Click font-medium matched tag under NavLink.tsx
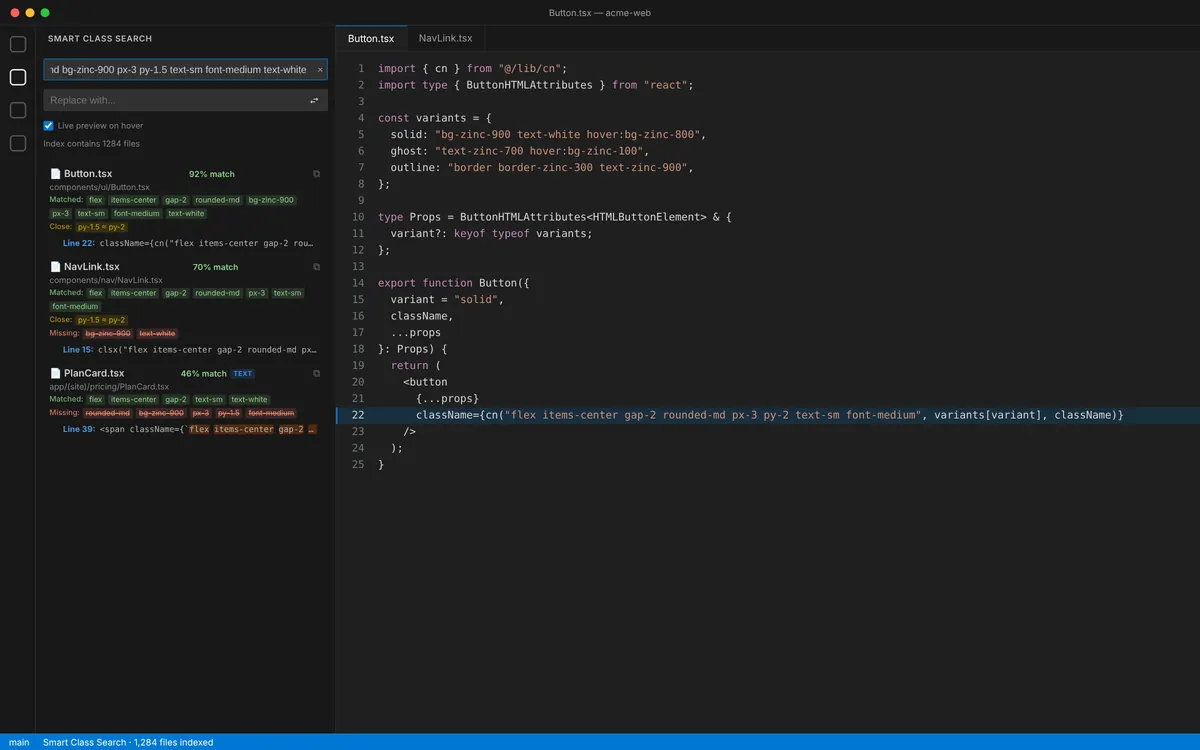The image size is (1200, 750). 75,306
